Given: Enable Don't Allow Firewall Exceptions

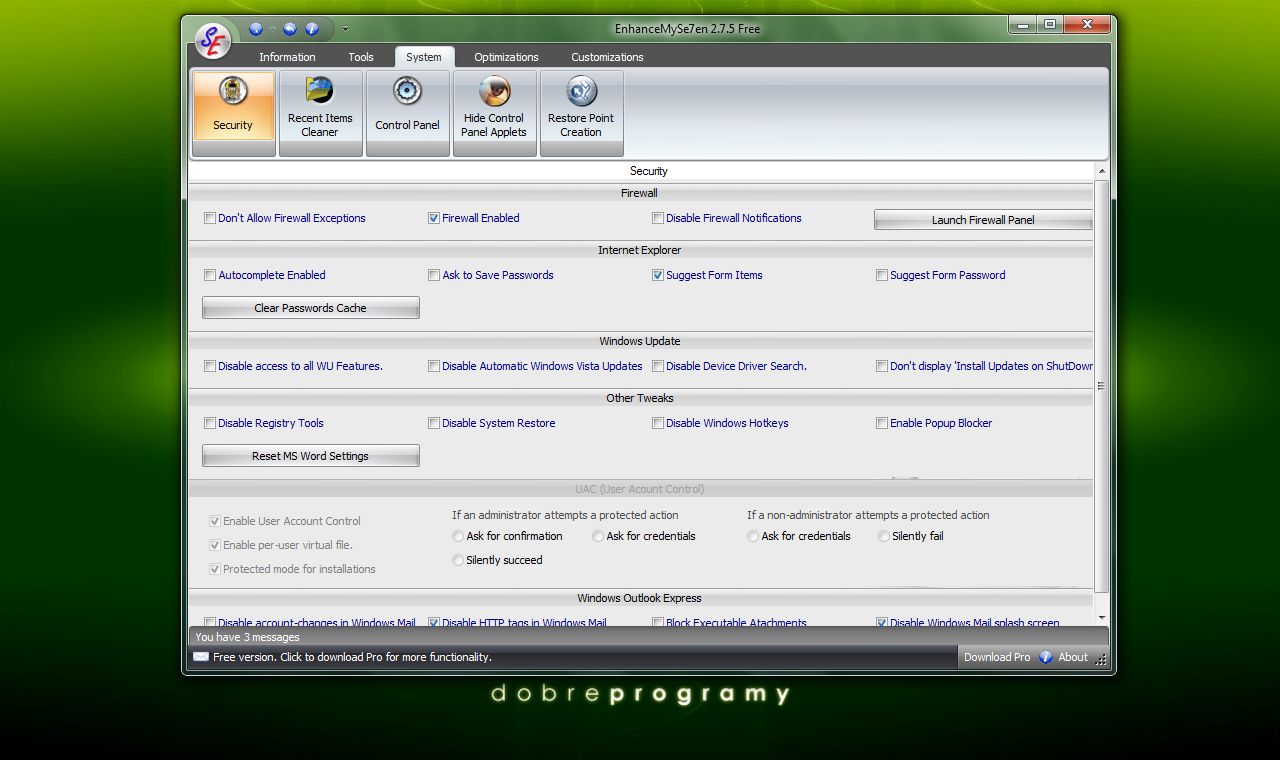Looking at the screenshot, I should (210, 218).
